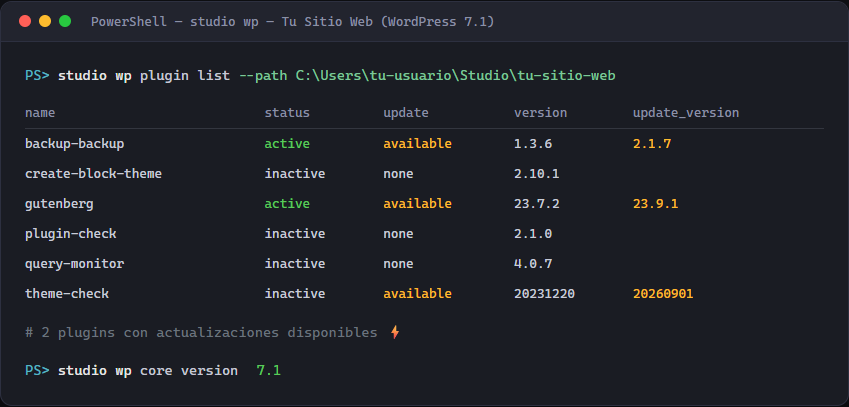Click the green maximize window button

pos(65,21)
